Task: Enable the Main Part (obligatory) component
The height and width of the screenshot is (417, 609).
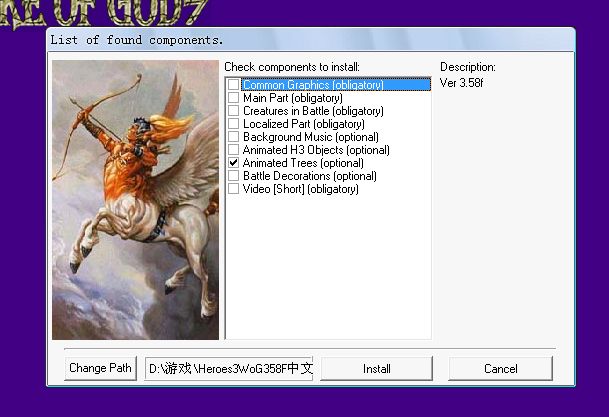Action: point(233,98)
